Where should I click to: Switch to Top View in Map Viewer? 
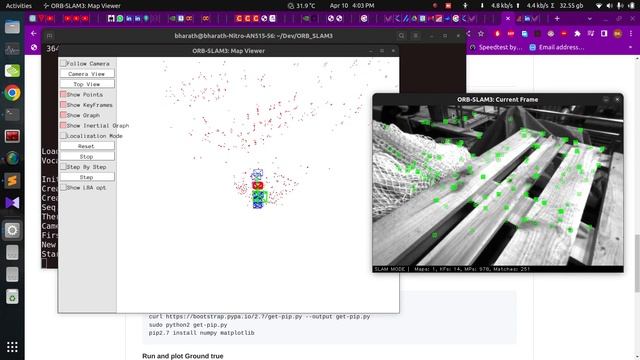(87, 84)
